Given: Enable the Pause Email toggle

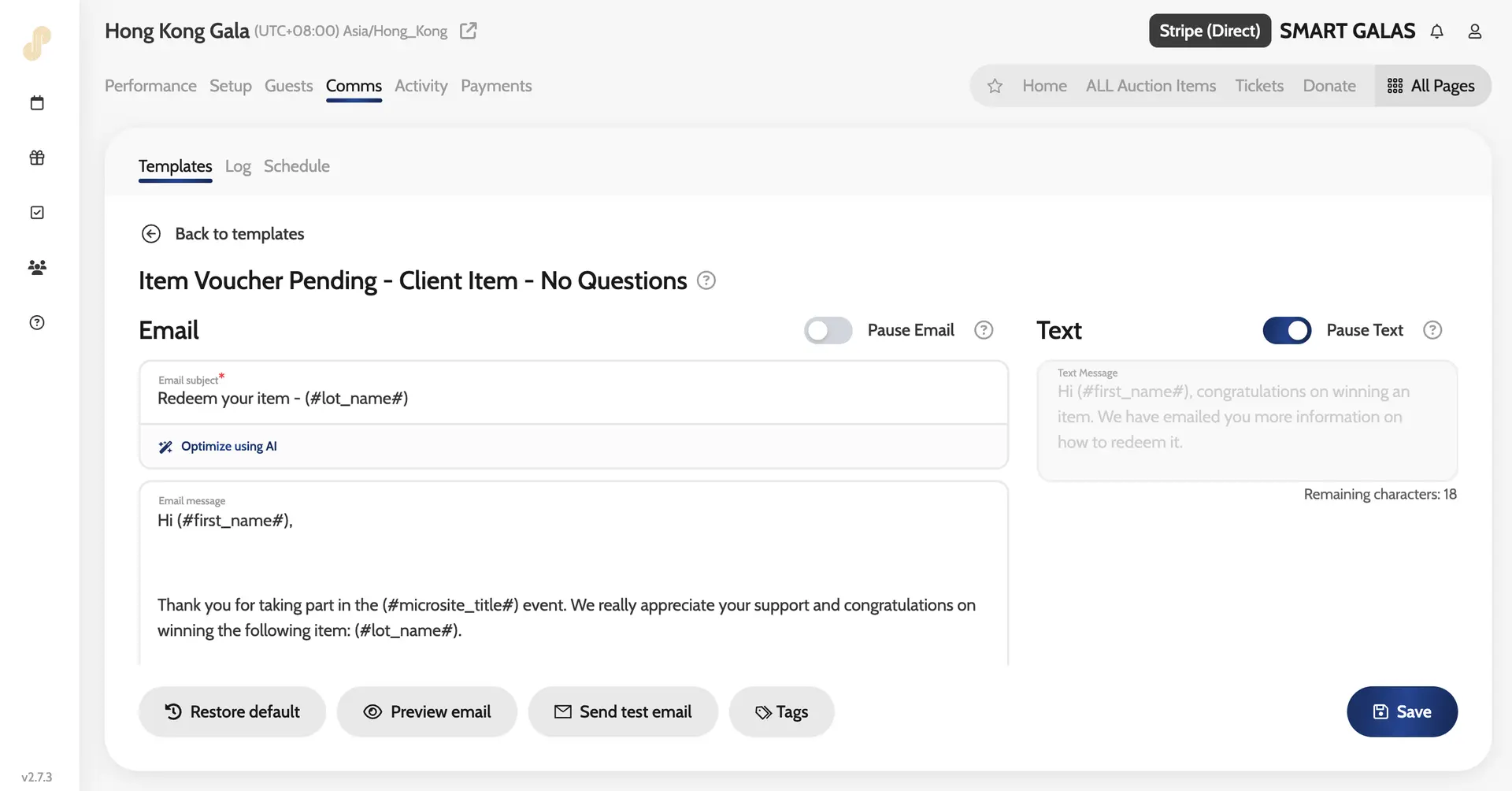Looking at the screenshot, I should (828, 330).
